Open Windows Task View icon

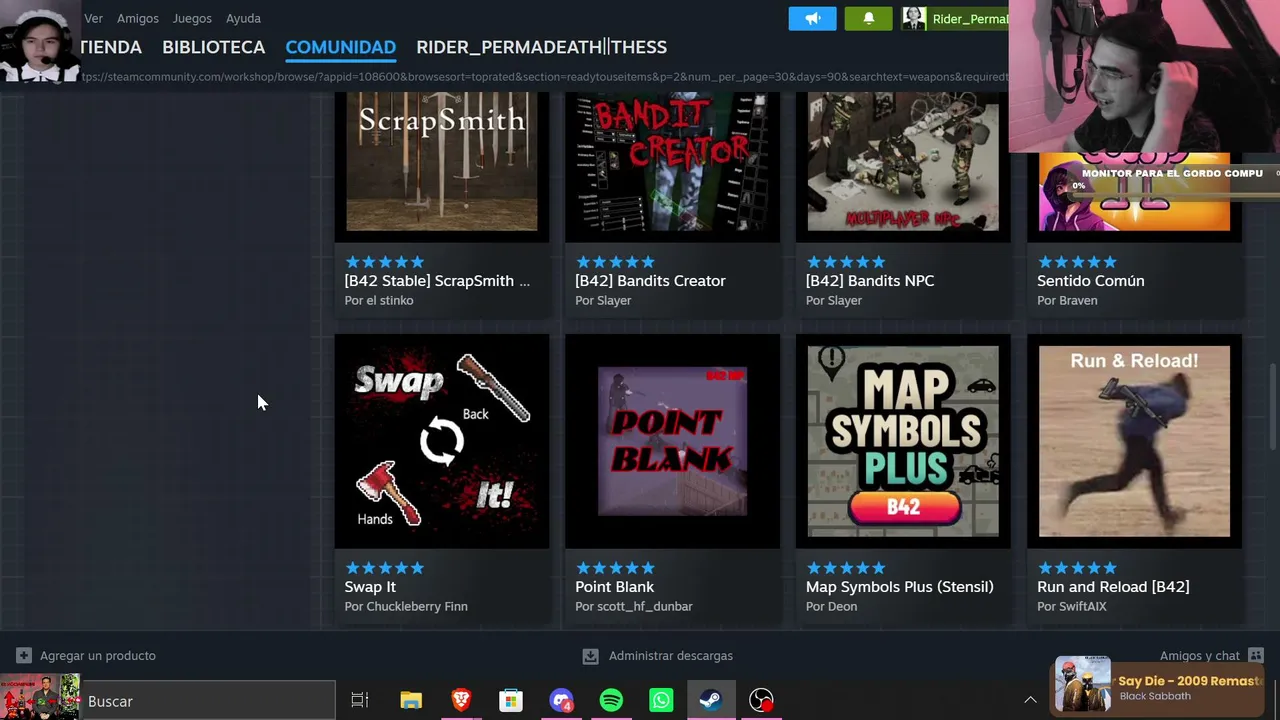point(360,701)
